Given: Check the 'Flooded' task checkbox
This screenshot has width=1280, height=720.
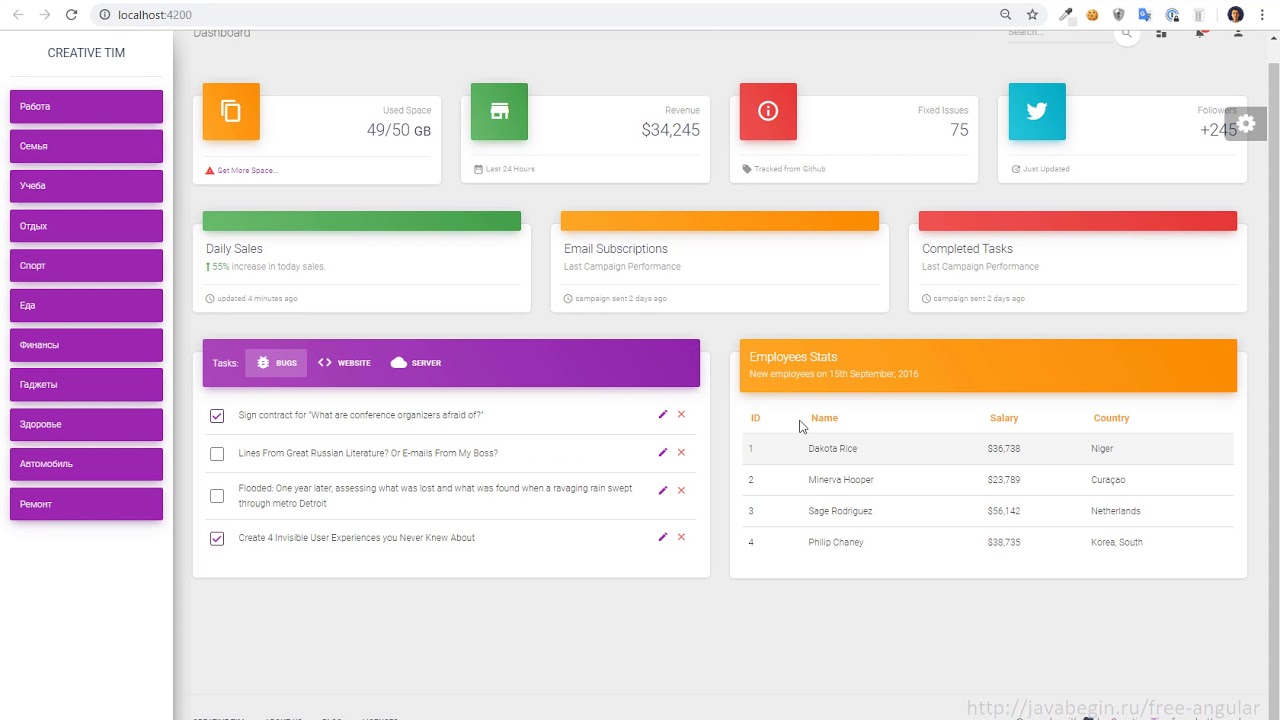Looking at the screenshot, I should (217, 496).
